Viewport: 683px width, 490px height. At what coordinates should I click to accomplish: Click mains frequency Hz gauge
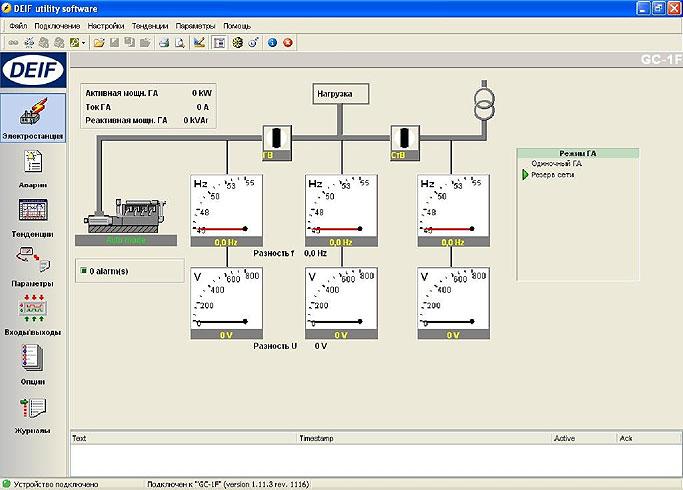pos(453,211)
